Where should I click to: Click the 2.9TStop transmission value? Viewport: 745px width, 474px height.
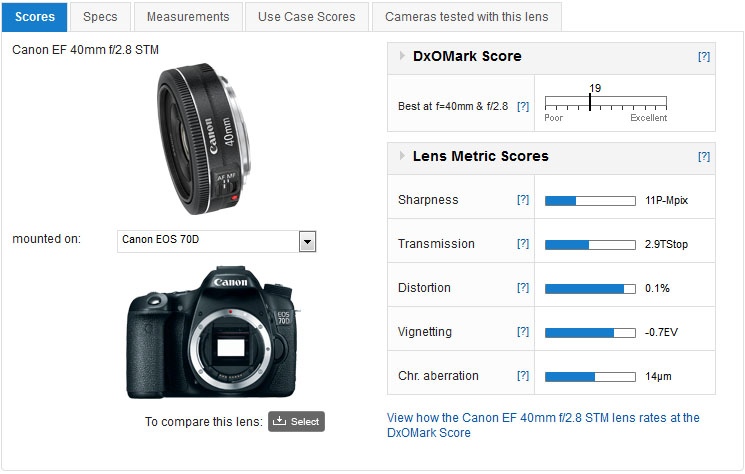coord(666,245)
